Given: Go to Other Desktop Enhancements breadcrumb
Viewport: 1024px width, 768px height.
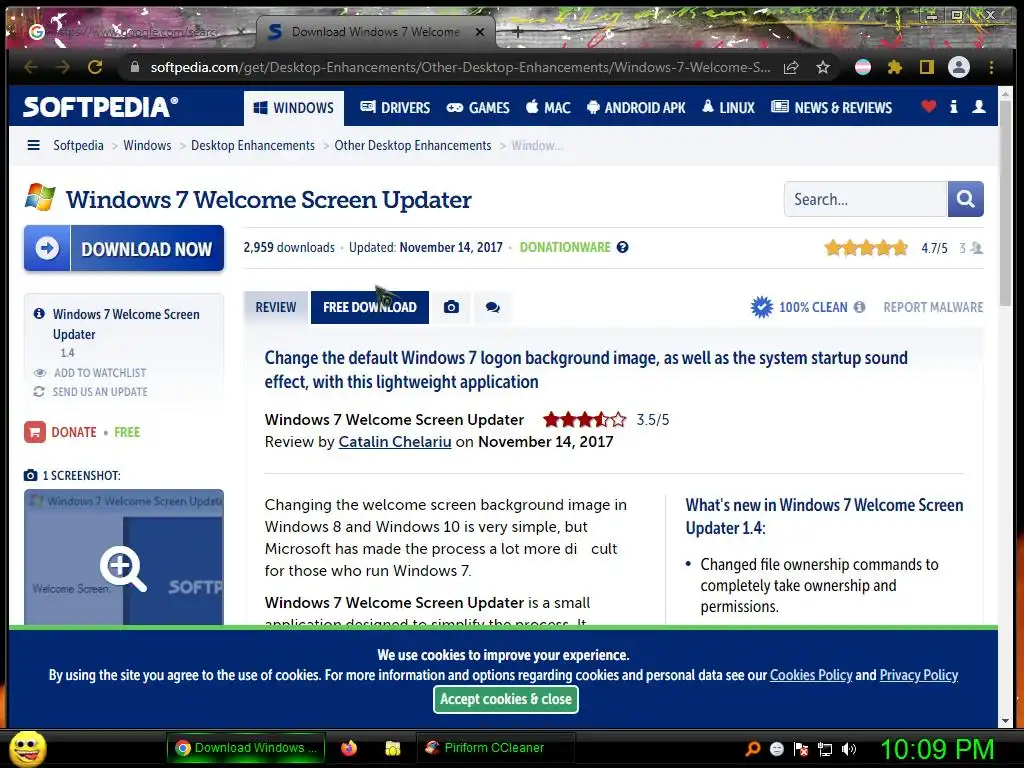Looking at the screenshot, I should pos(413,146).
